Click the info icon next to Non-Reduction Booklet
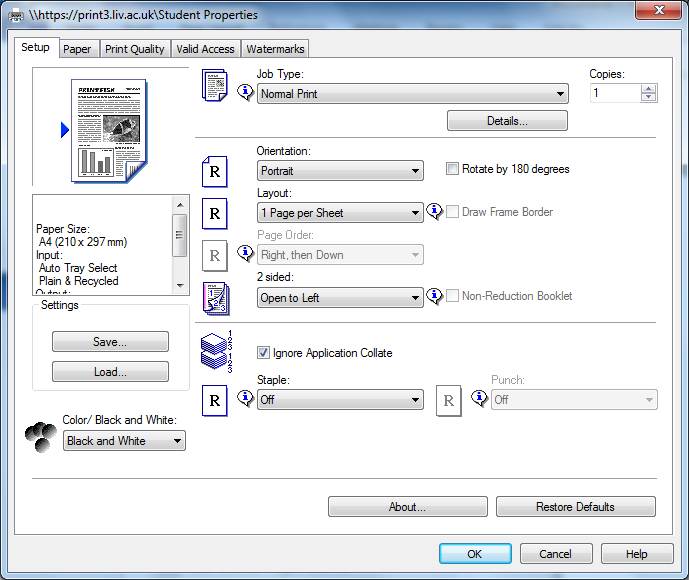Image resolution: width=689 pixels, height=580 pixels. [434, 296]
